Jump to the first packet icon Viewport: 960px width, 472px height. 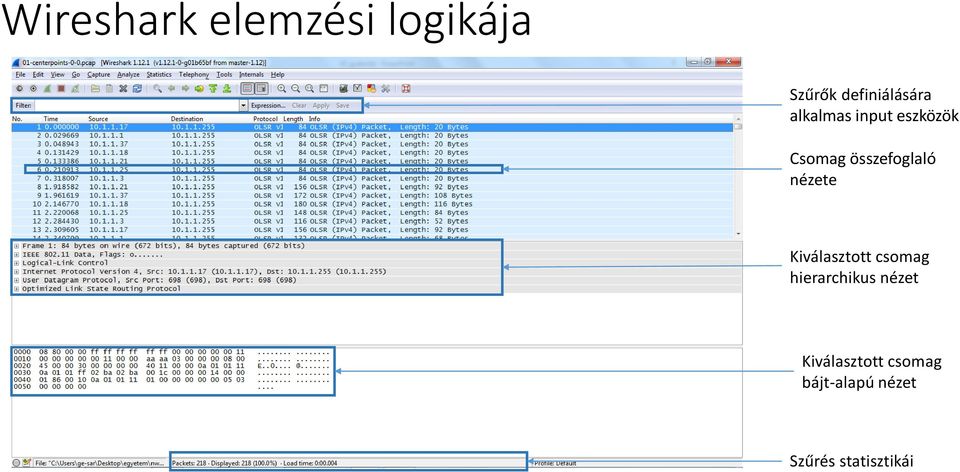tap(212, 89)
